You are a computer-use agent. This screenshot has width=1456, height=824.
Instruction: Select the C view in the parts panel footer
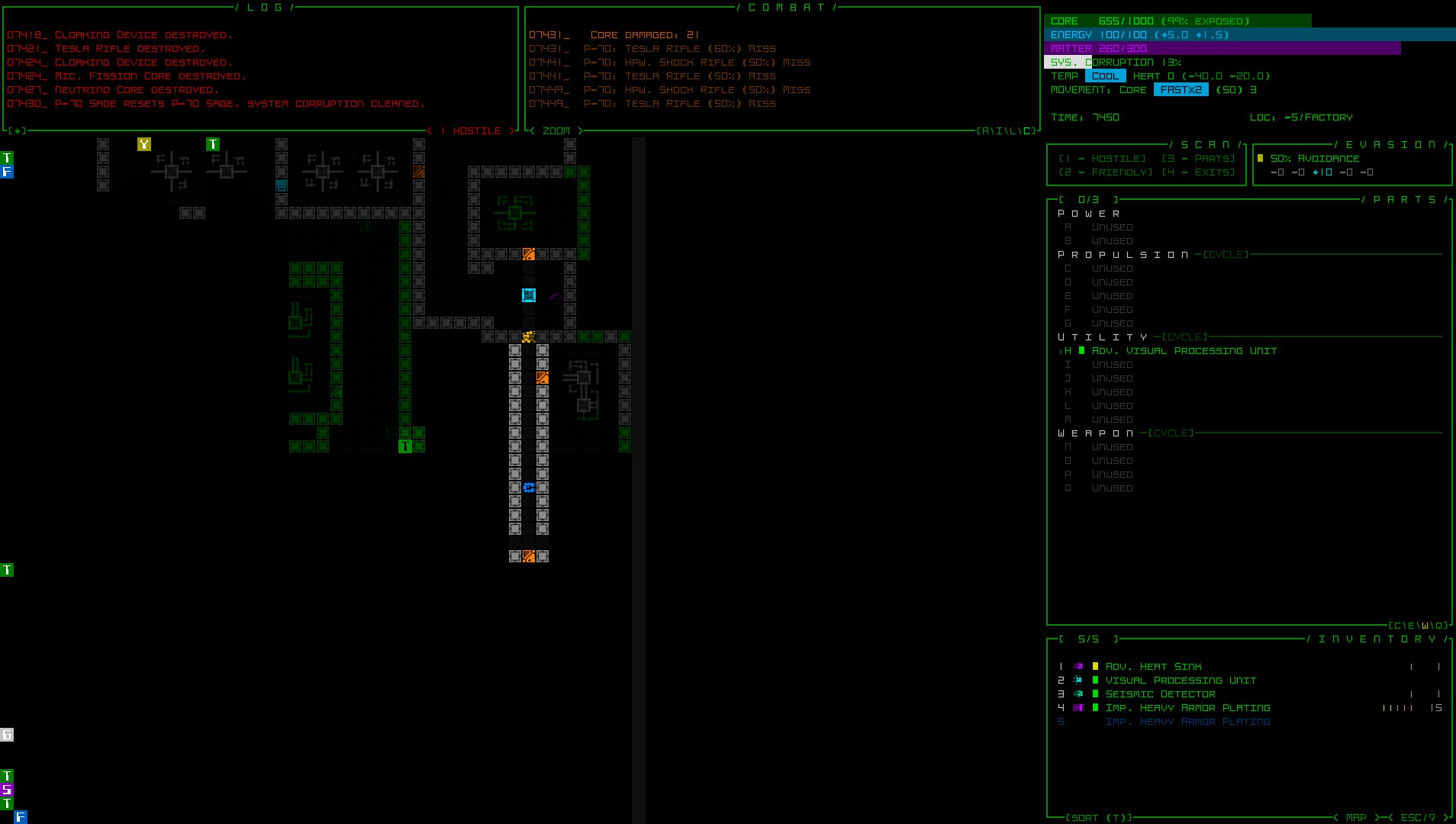pyautogui.click(x=1397, y=626)
